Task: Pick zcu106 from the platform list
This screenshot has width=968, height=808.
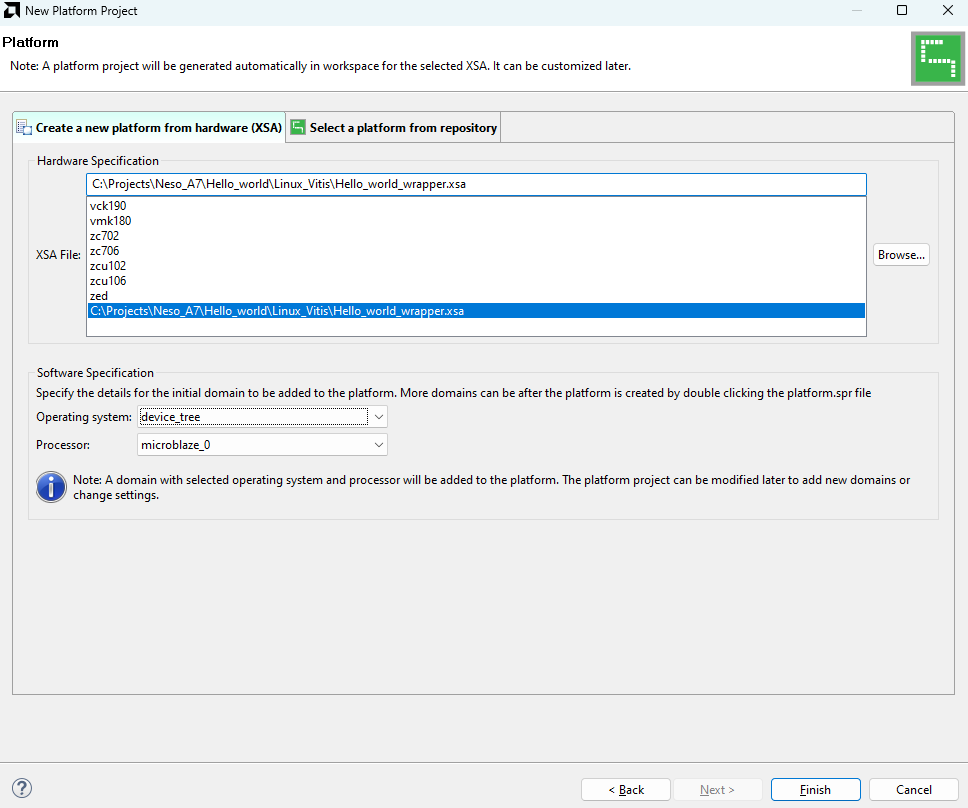Action: point(108,281)
